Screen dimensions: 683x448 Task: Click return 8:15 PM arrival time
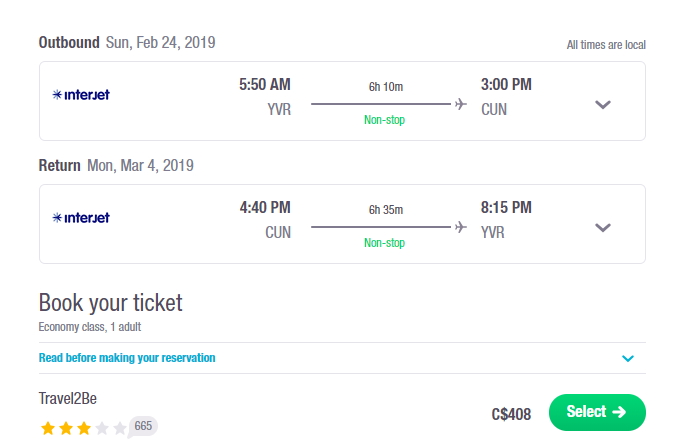pyautogui.click(x=506, y=207)
